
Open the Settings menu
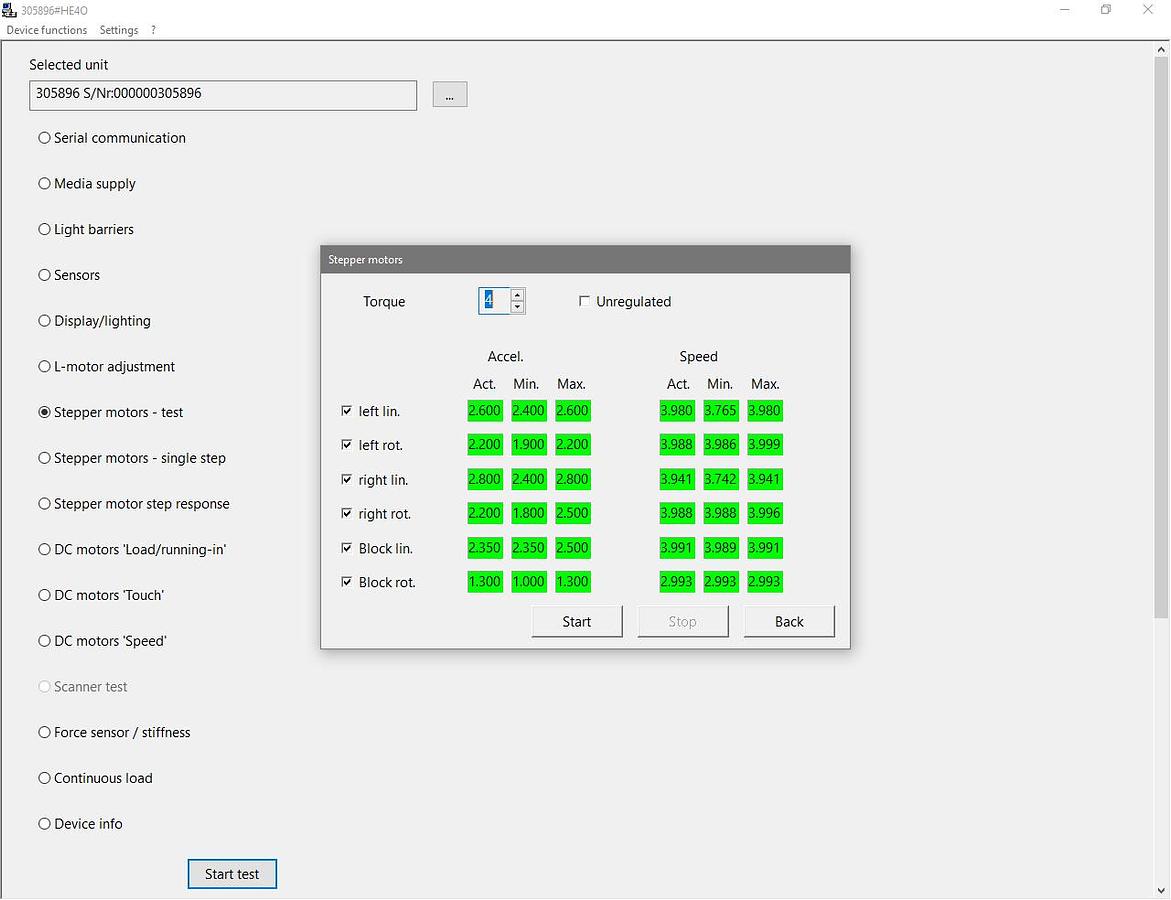(x=119, y=30)
